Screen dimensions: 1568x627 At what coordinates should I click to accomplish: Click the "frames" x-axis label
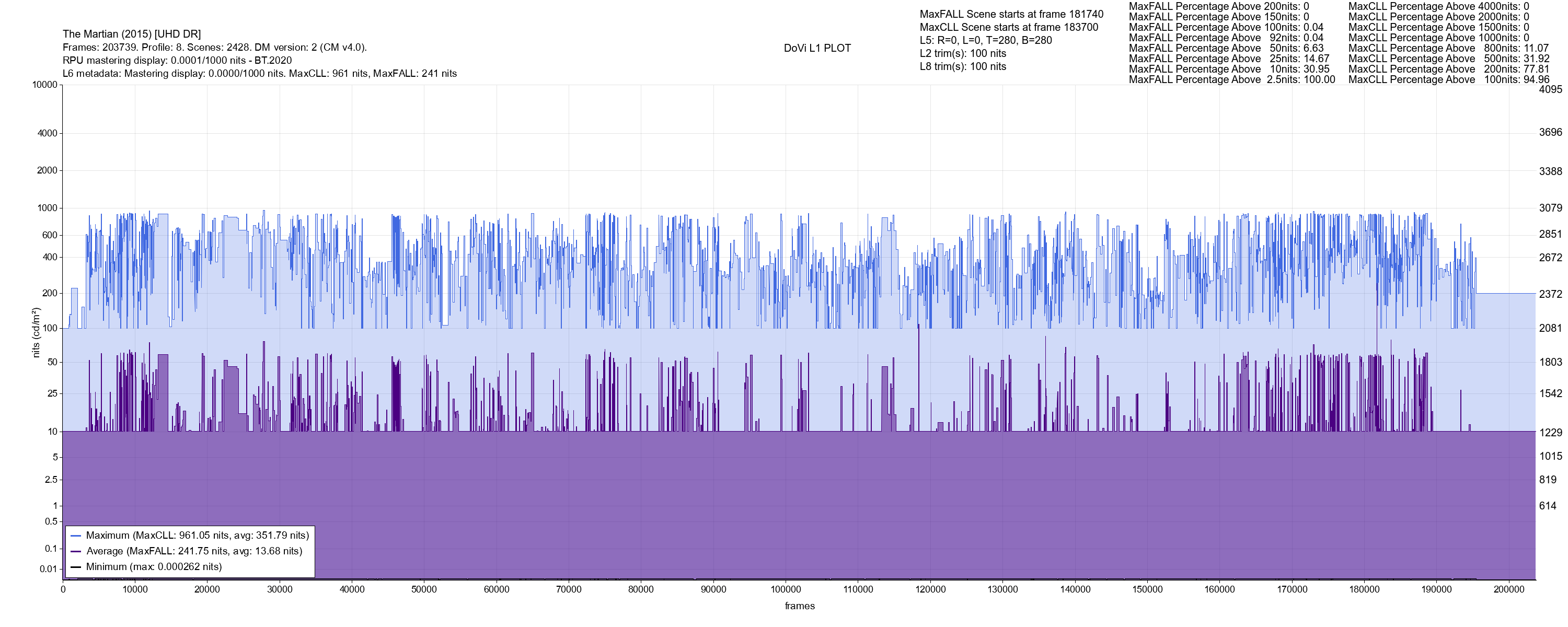coord(799,606)
